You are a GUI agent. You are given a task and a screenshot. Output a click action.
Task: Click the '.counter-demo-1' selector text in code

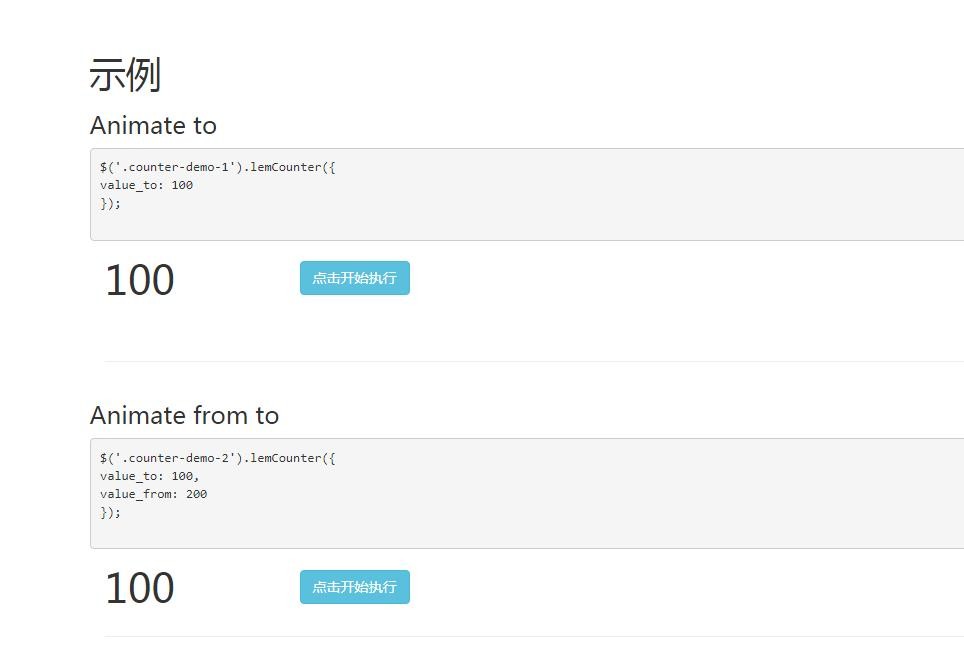tap(175, 167)
